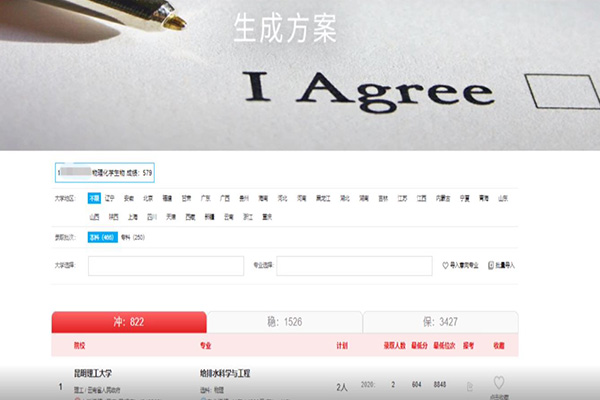Pick the 山东 region filter
The height and width of the screenshot is (400, 600).
click(503, 198)
